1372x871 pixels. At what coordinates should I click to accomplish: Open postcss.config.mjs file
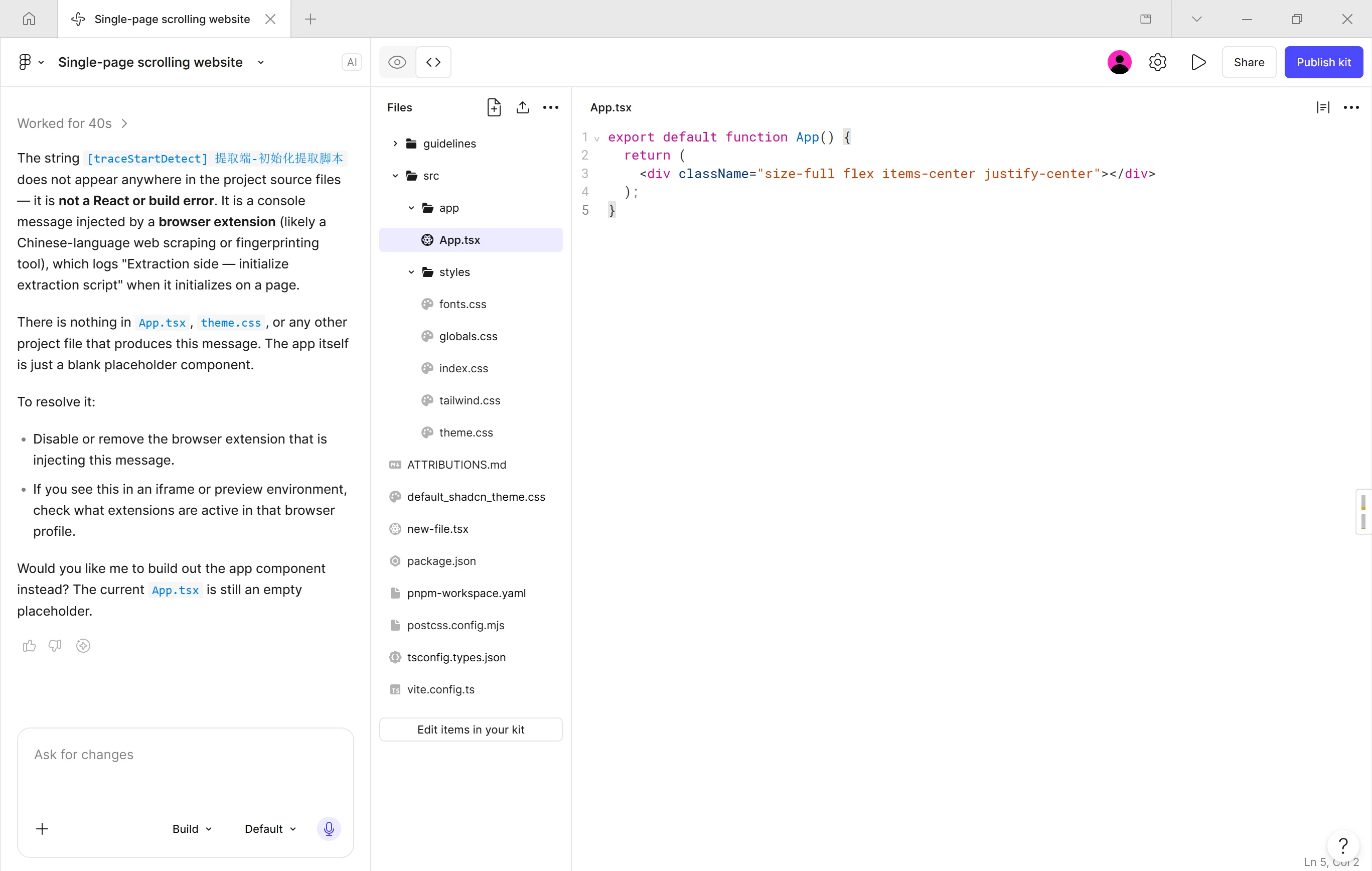(471, 625)
